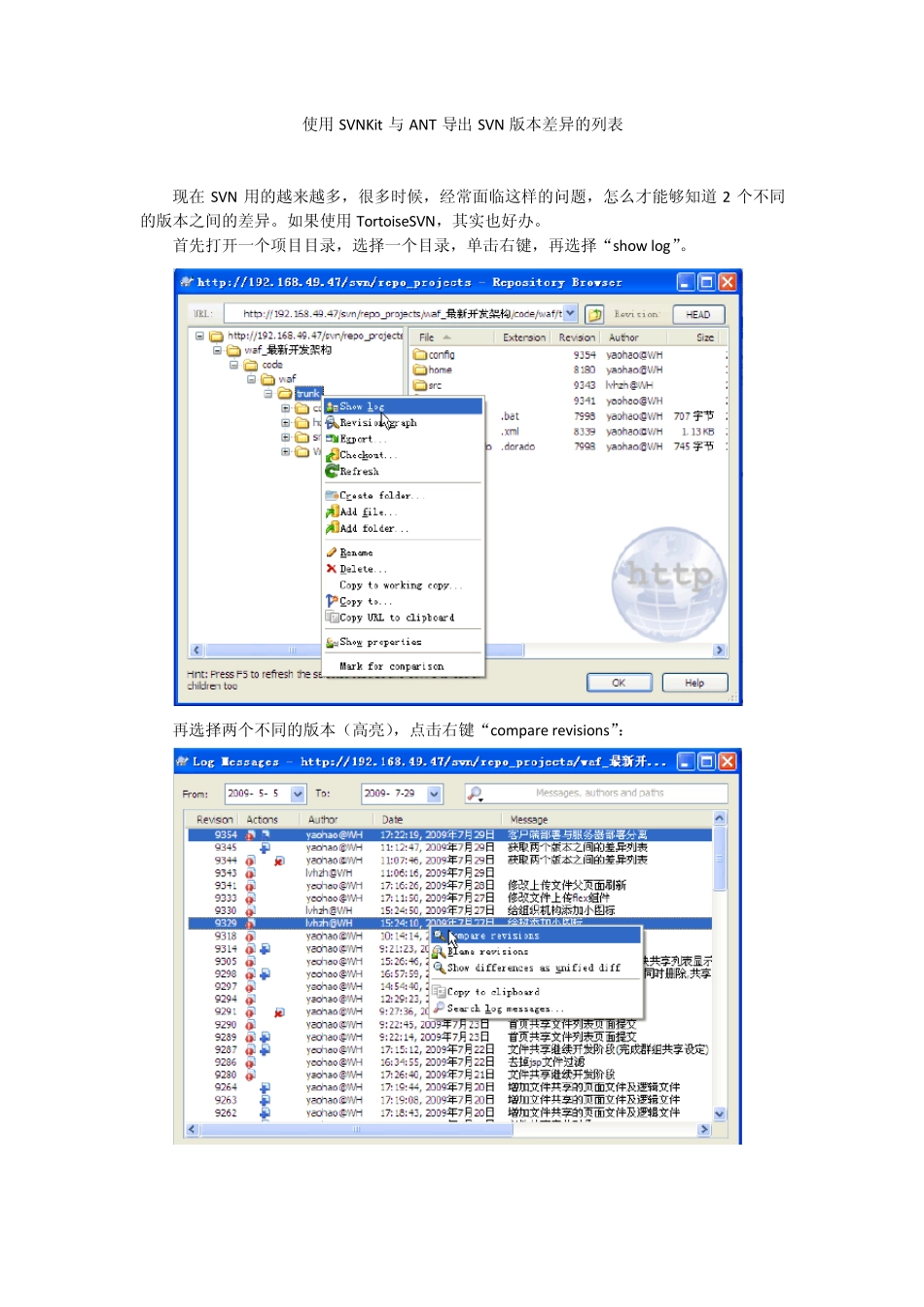Screen dimensions: 924x1307
Task: Click the Extension column header
Action: (x=525, y=337)
